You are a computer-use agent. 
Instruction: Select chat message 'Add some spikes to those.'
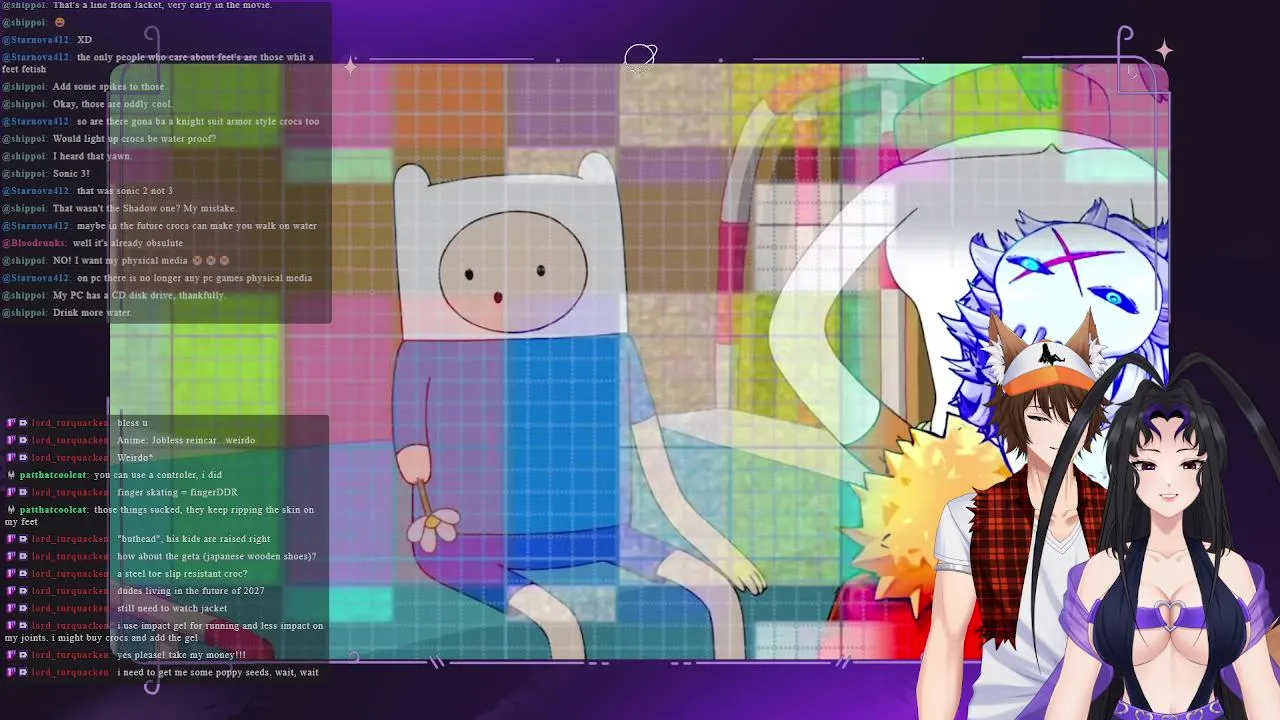tap(110, 87)
